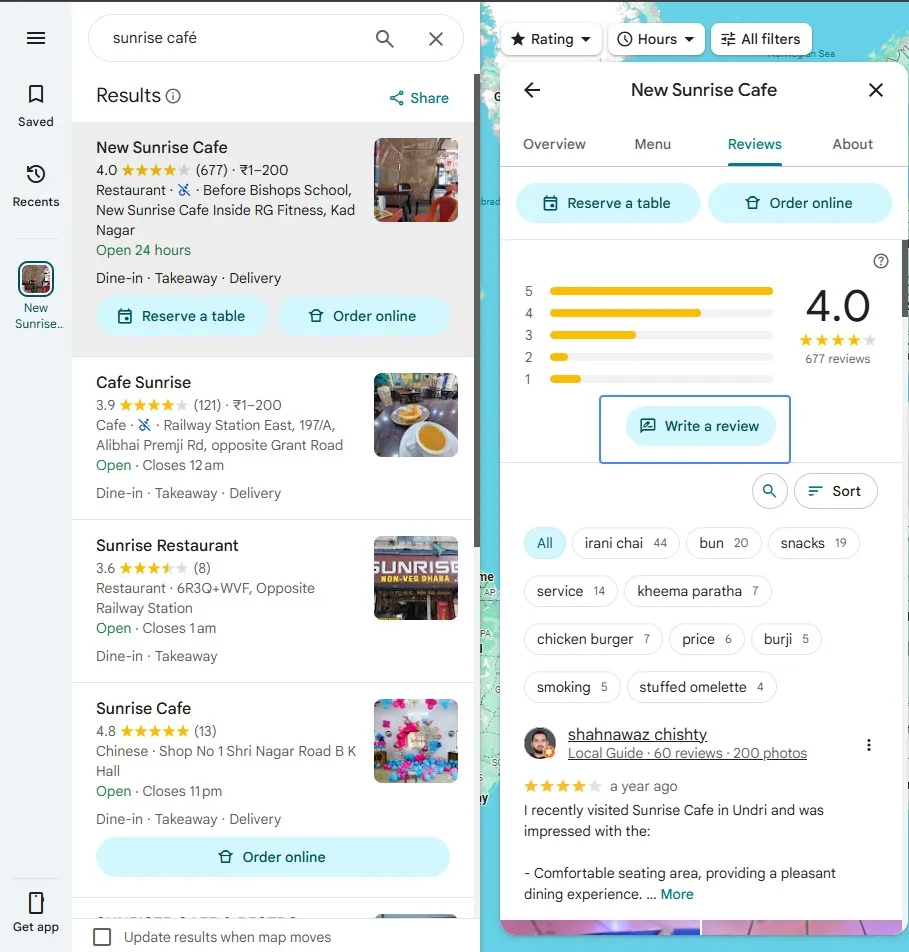
Task: Open the review search icon
Action: (x=769, y=491)
